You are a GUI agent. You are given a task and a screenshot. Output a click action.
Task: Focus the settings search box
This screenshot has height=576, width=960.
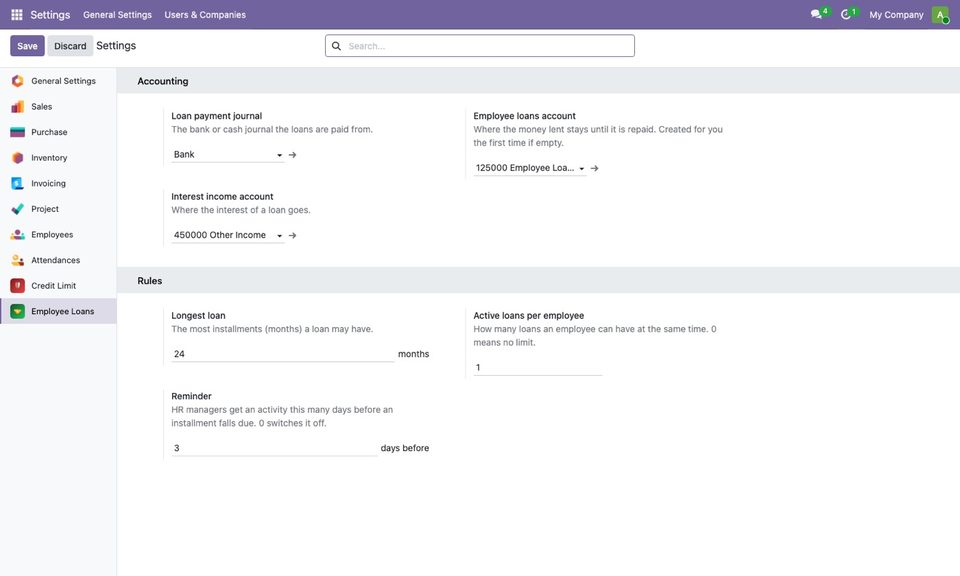[479, 46]
